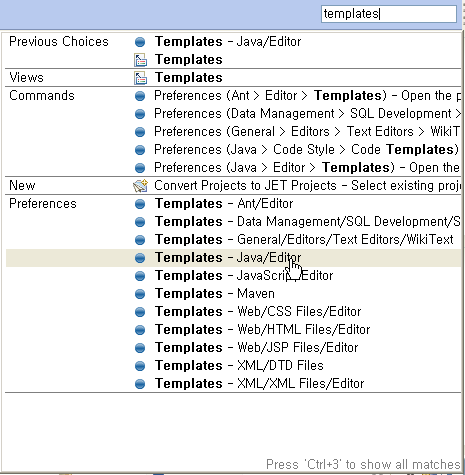
Task: Choose Convert Projects to JET Projects entry
Action: (307, 186)
